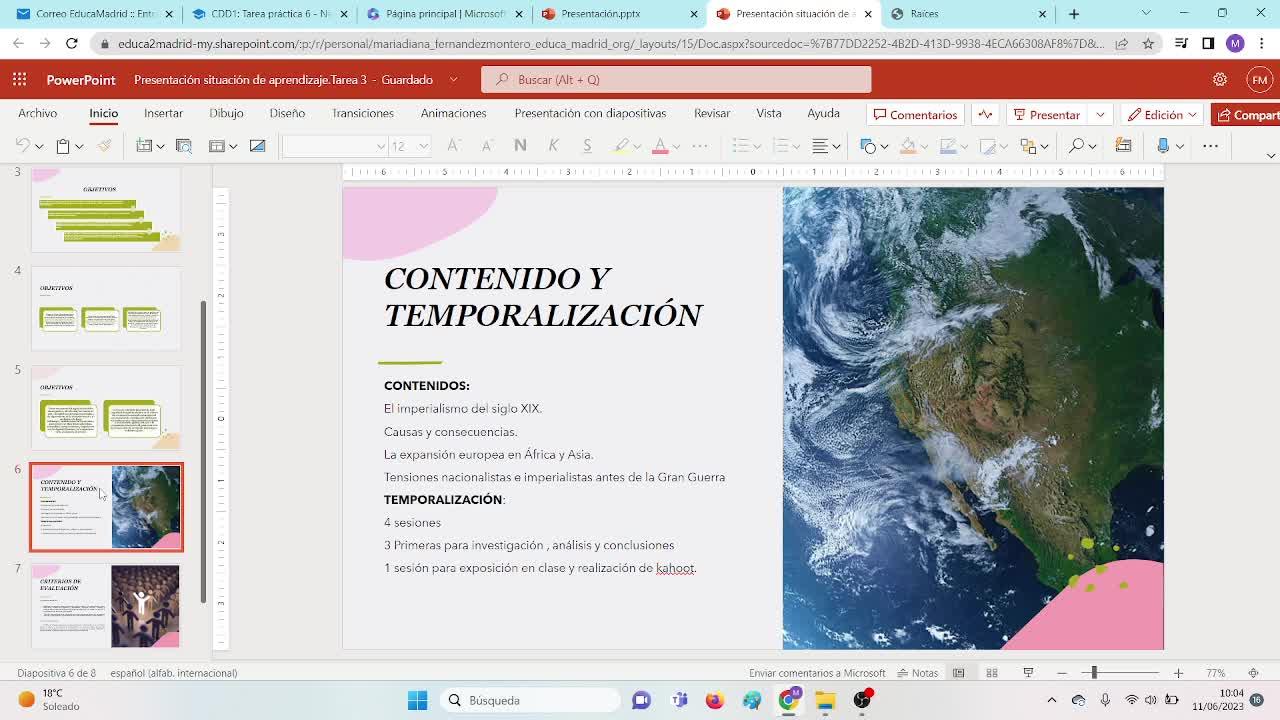Open the Microsoft 365 app launcher
Image resolution: width=1280 pixels, height=720 pixels.
(x=19, y=80)
